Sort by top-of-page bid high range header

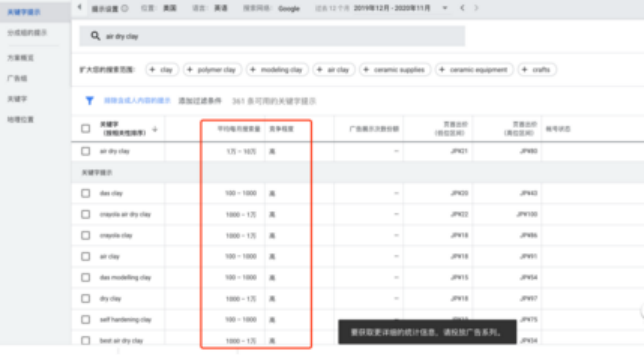[521, 129]
